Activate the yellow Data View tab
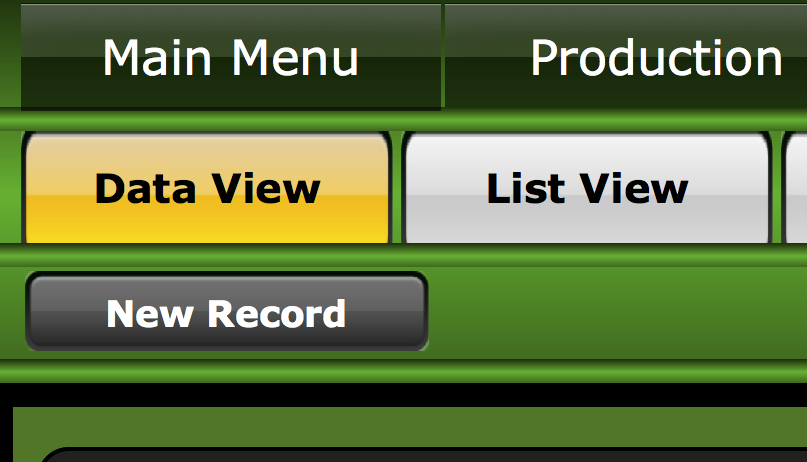The width and height of the screenshot is (807, 462). click(207, 188)
